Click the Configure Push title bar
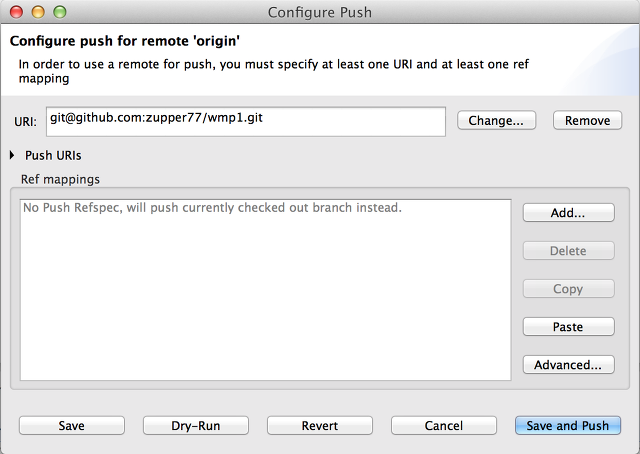The image size is (640, 454). click(x=320, y=12)
